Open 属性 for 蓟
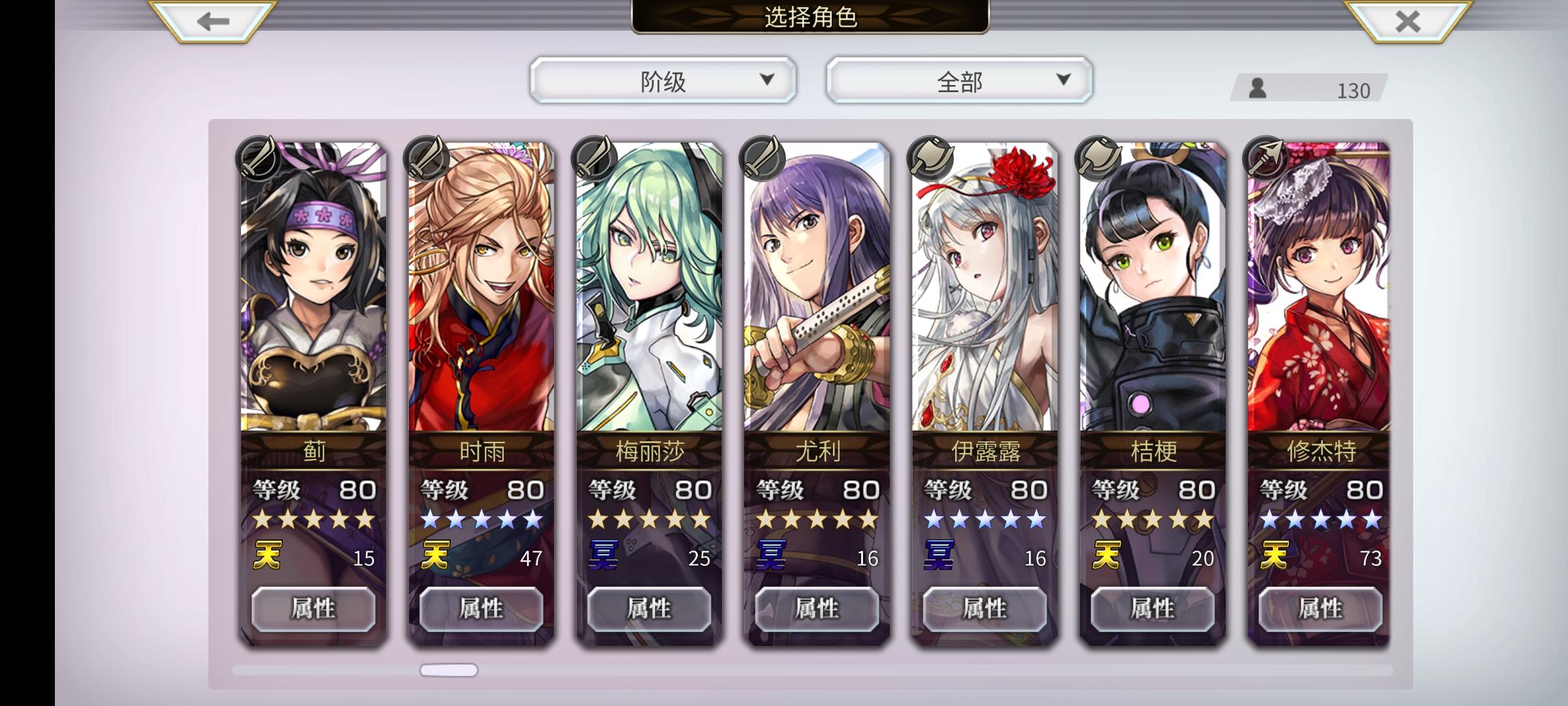Viewport: 1568px width, 706px height. click(x=314, y=609)
